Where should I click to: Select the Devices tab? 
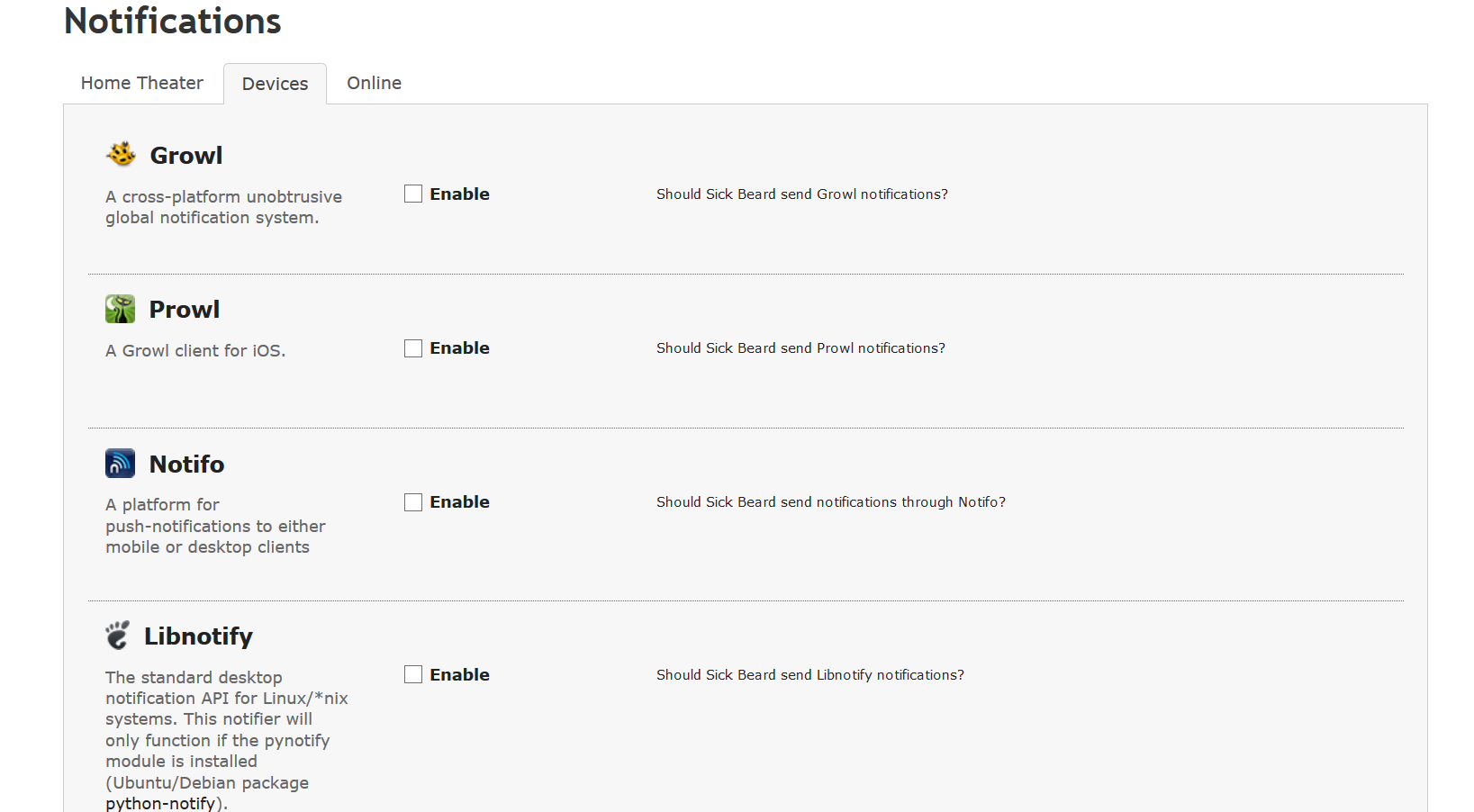(x=275, y=84)
